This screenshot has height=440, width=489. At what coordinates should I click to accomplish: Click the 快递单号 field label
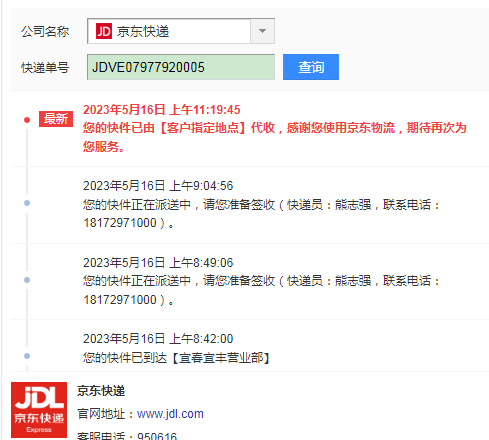click(x=45, y=68)
